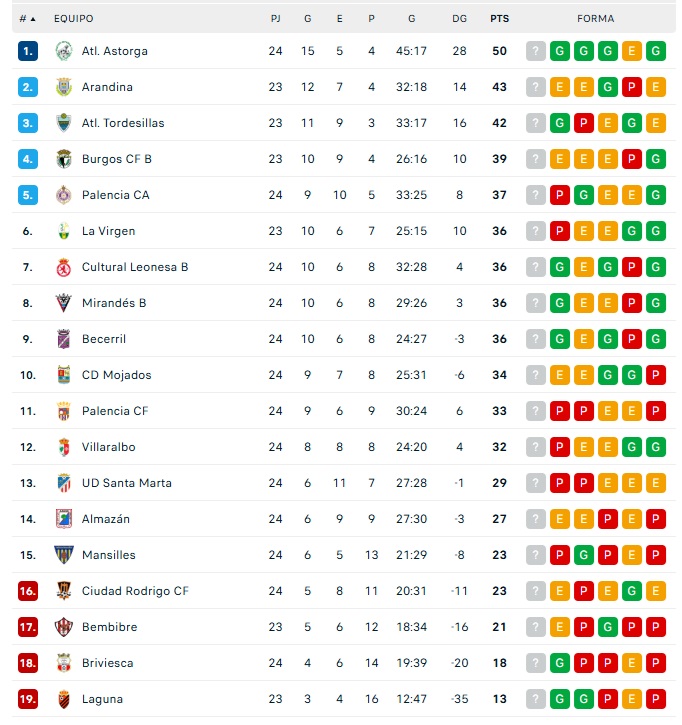Click the blue position 1 rank badge
This screenshot has width=682, height=725.
(x=28, y=51)
